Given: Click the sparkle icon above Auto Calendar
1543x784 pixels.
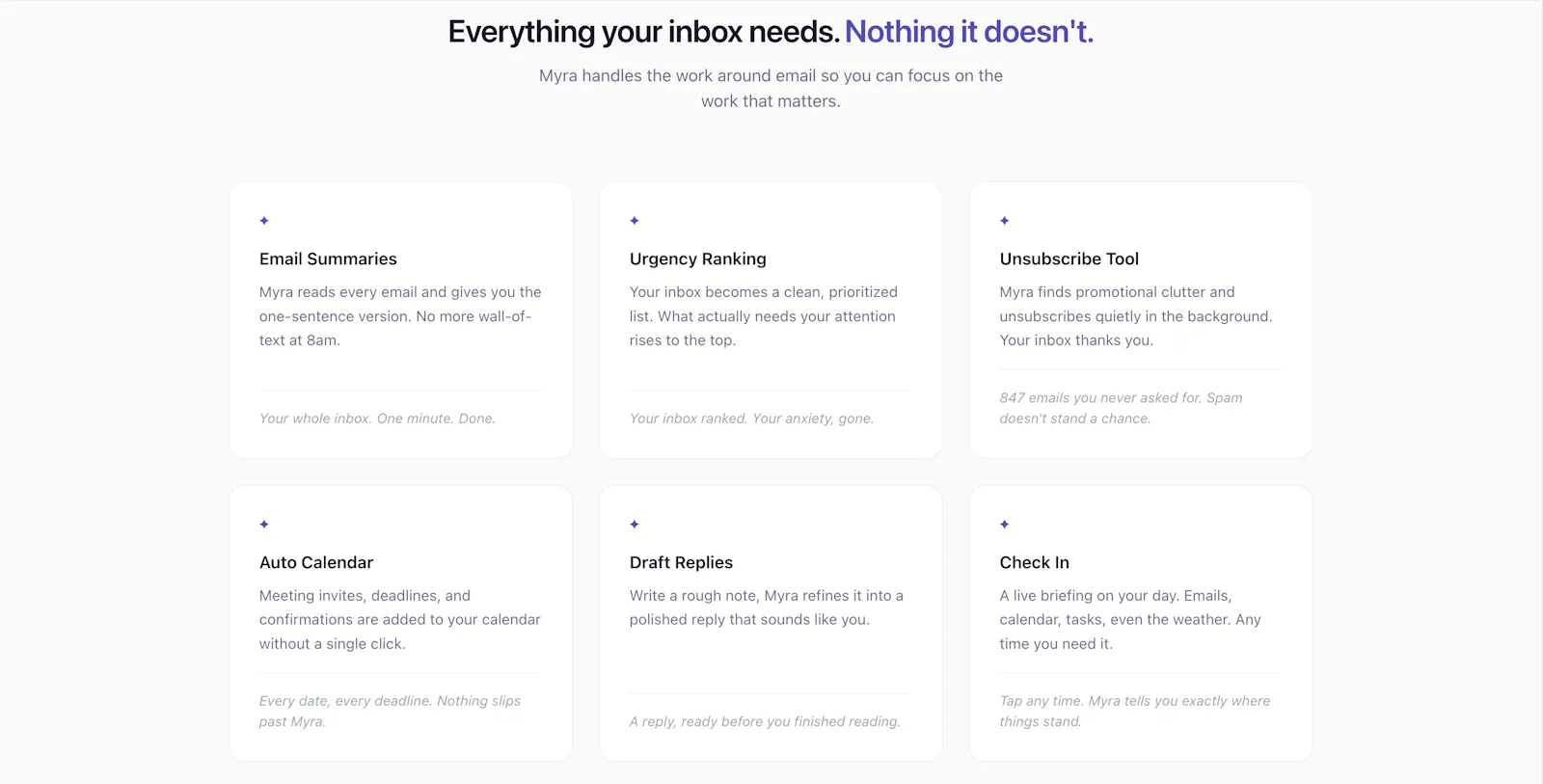Looking at the screenshot, I should pyautogui.click(x=264, y=525).
